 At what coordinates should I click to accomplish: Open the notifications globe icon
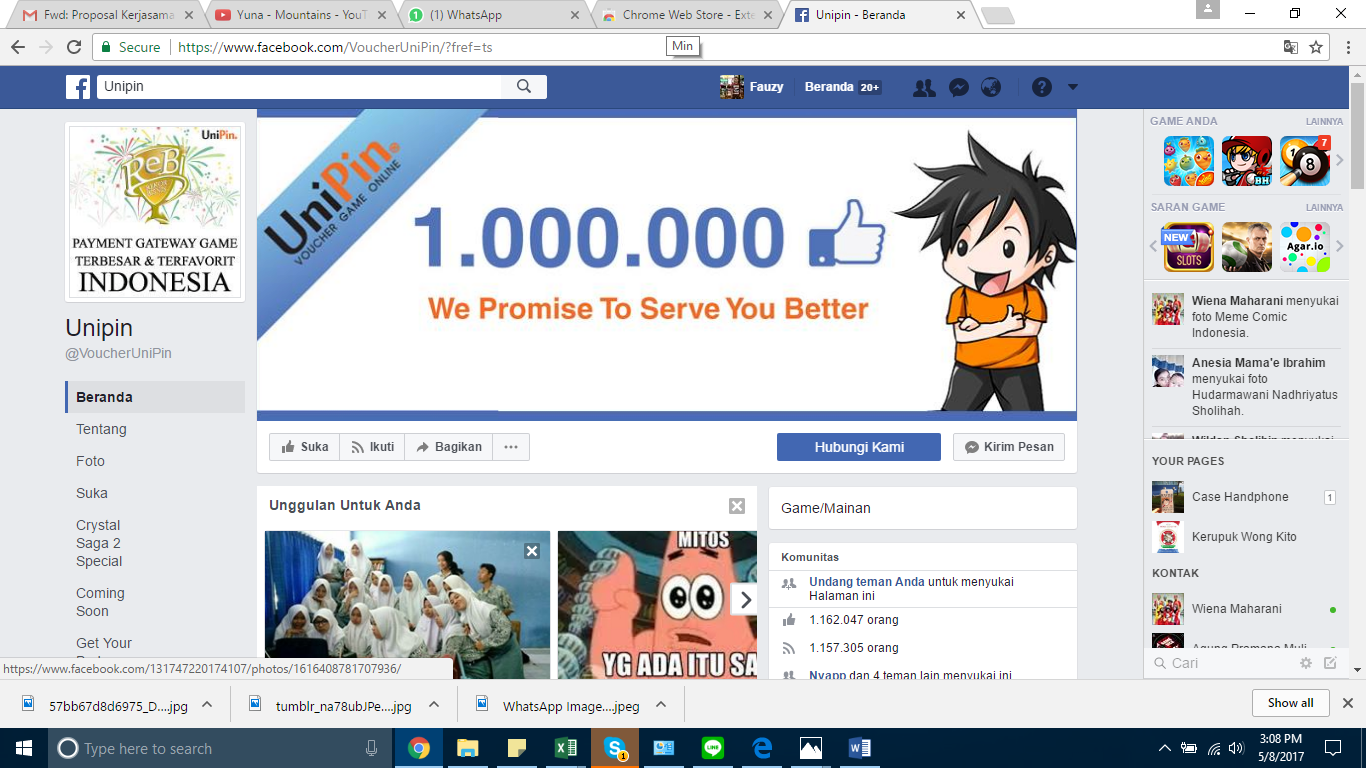pyautogui.click(x=991, y=87)
